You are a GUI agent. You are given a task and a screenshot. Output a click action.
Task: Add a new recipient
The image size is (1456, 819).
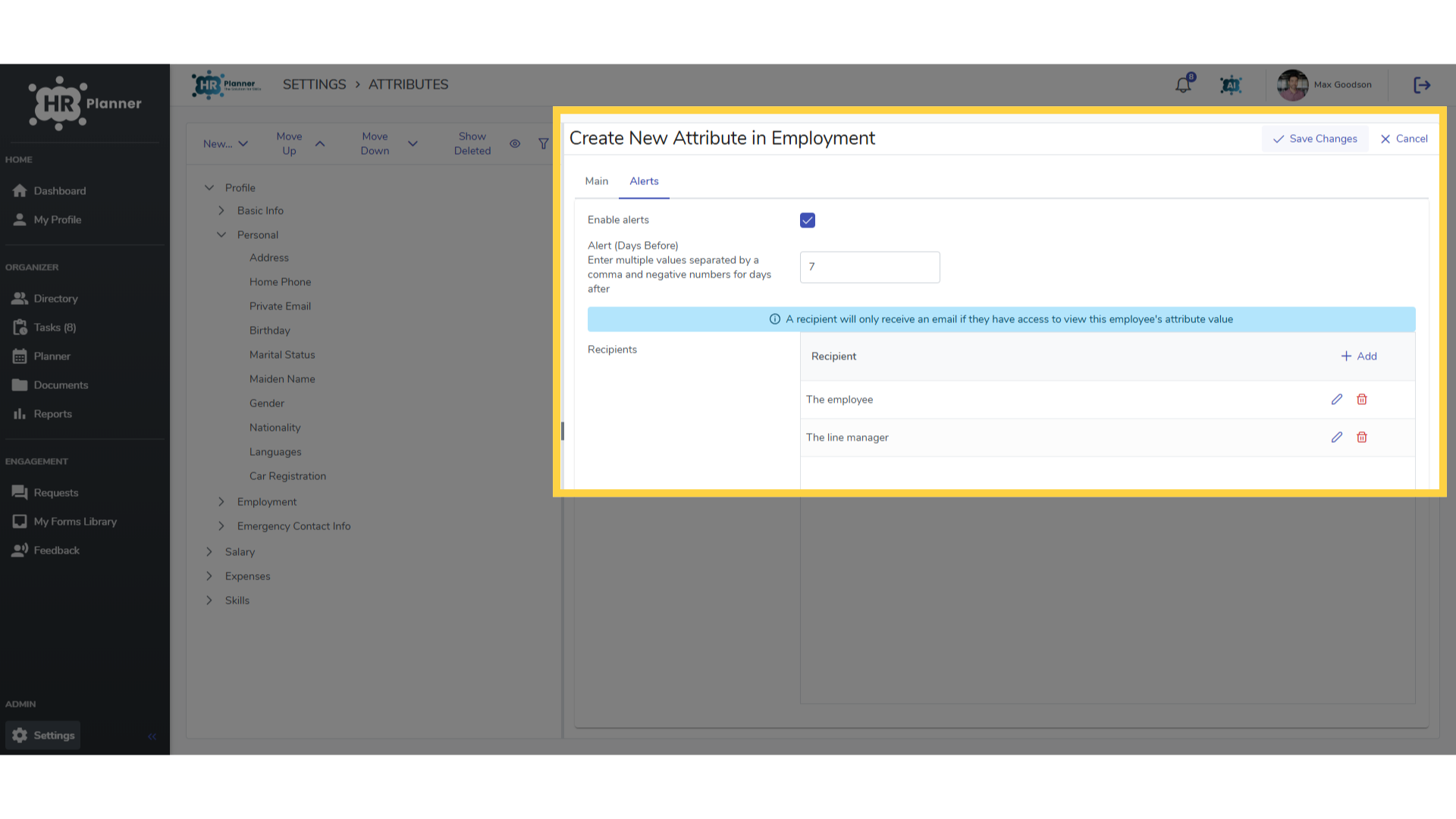coord(1359,356)
